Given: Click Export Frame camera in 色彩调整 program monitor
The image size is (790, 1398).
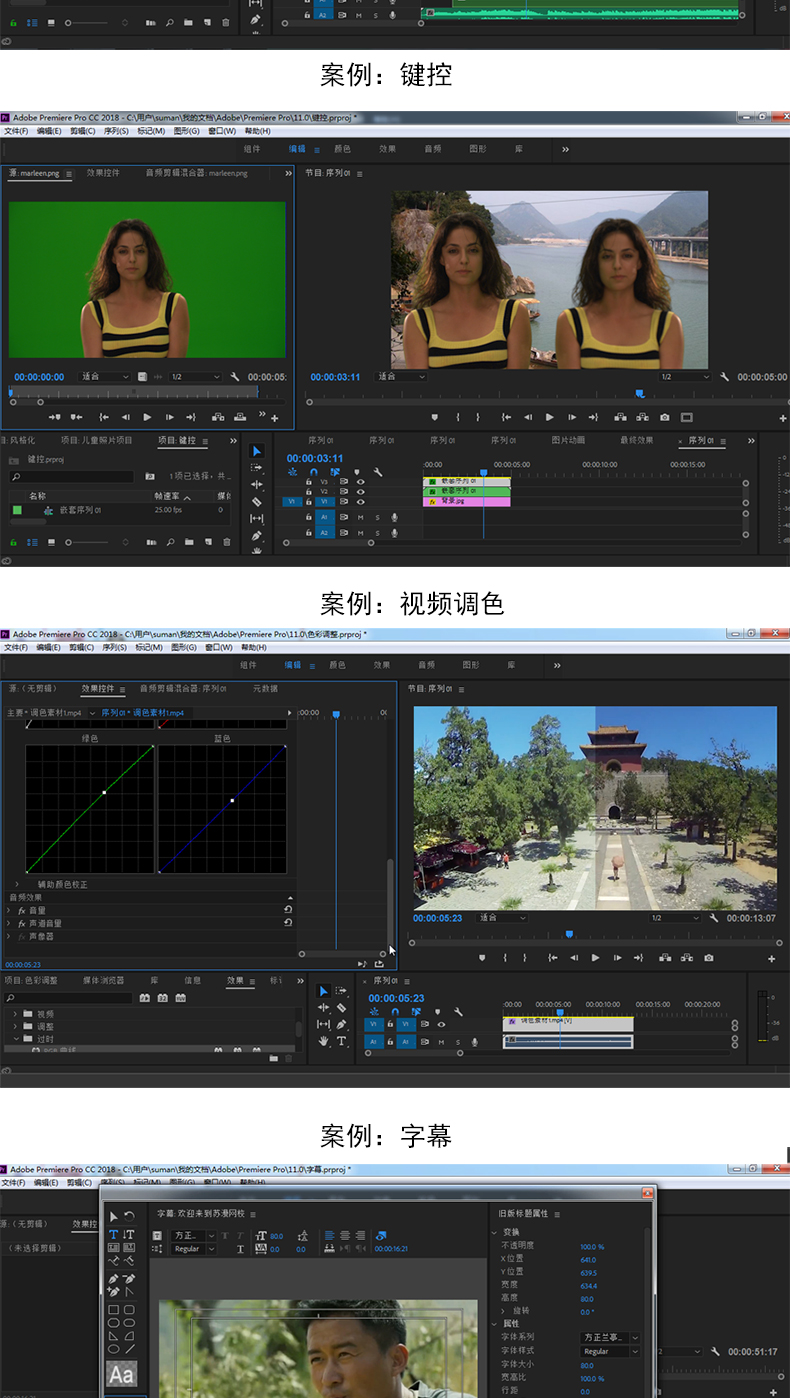Looking at the screenshot, I should click(x=709, y=958).
